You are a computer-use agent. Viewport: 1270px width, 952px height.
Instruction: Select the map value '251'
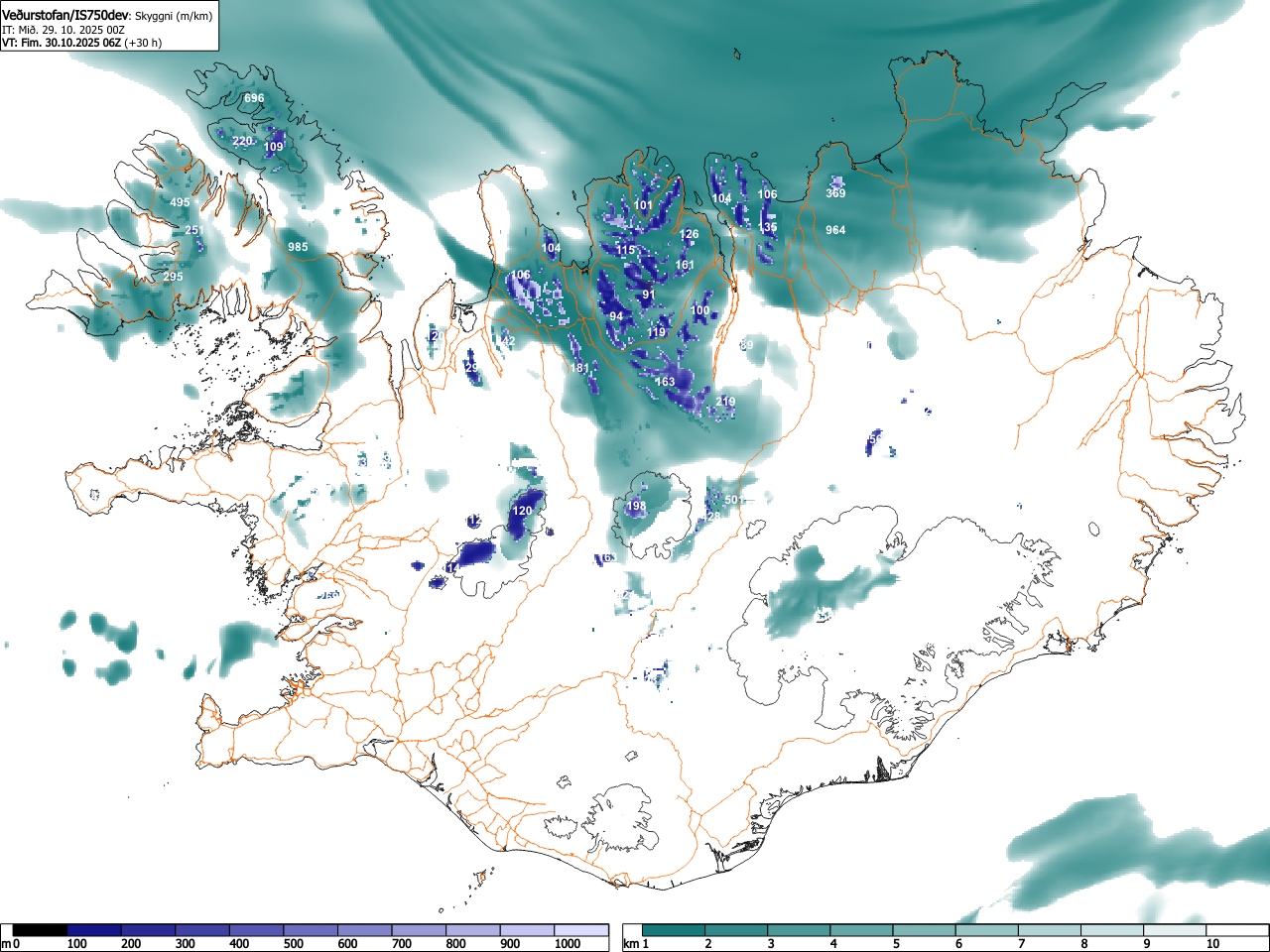tap(194, 230)
